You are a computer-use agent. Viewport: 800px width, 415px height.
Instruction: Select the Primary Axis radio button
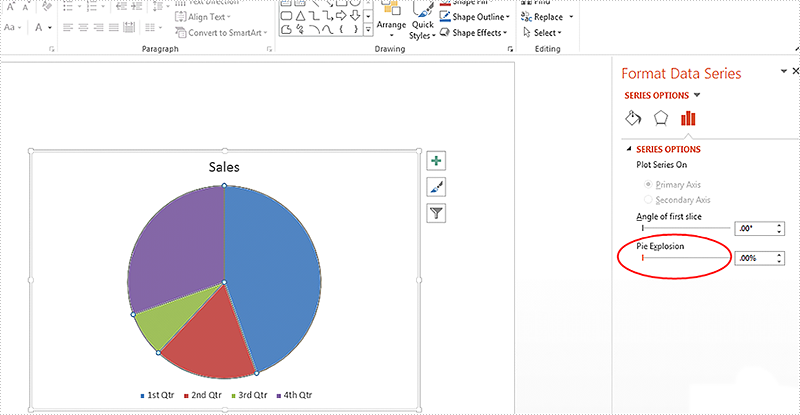click(x=648, y=184)
